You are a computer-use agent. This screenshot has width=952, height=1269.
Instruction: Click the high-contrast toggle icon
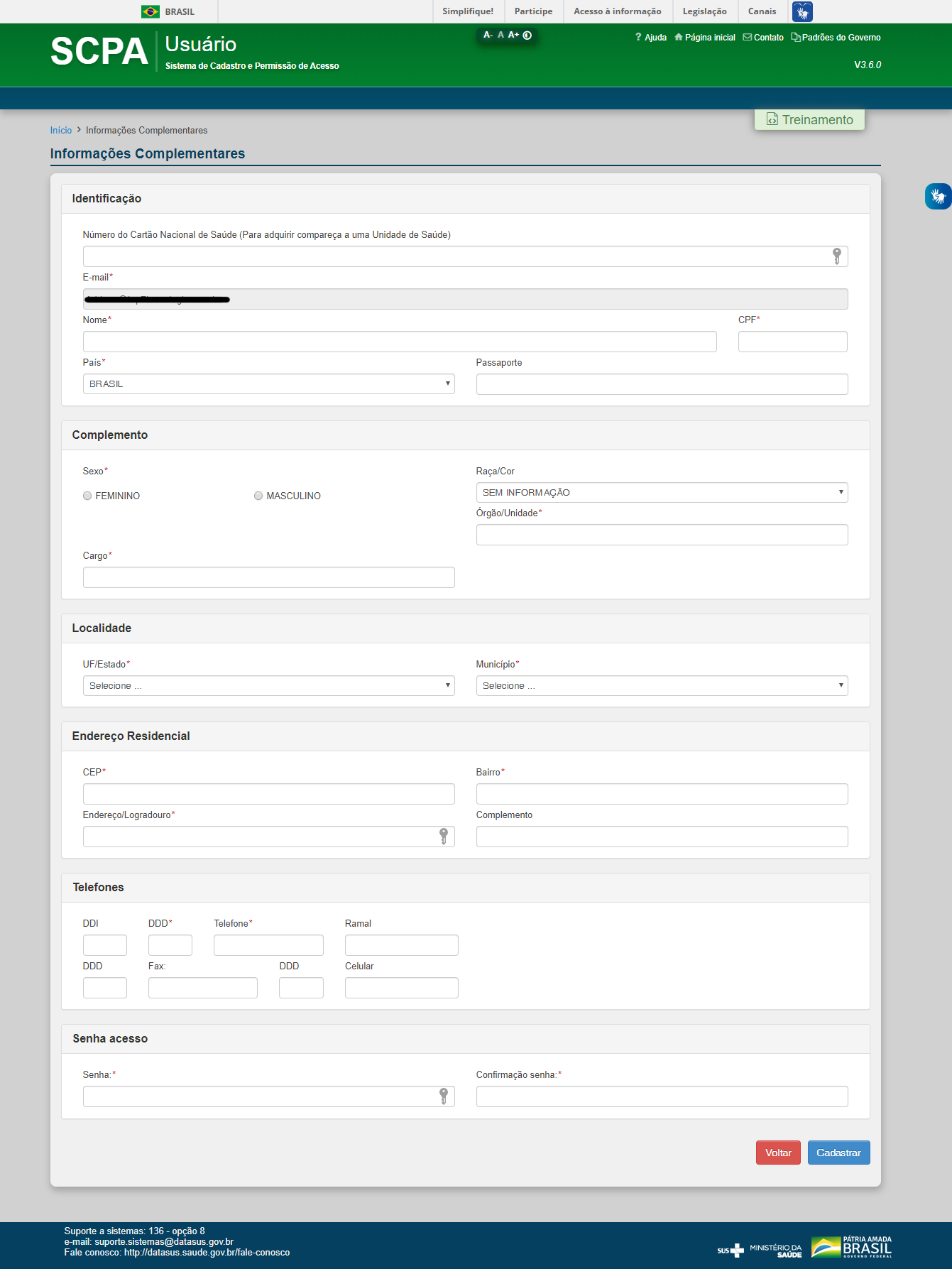pyautogui.click(x=527, y=35)
